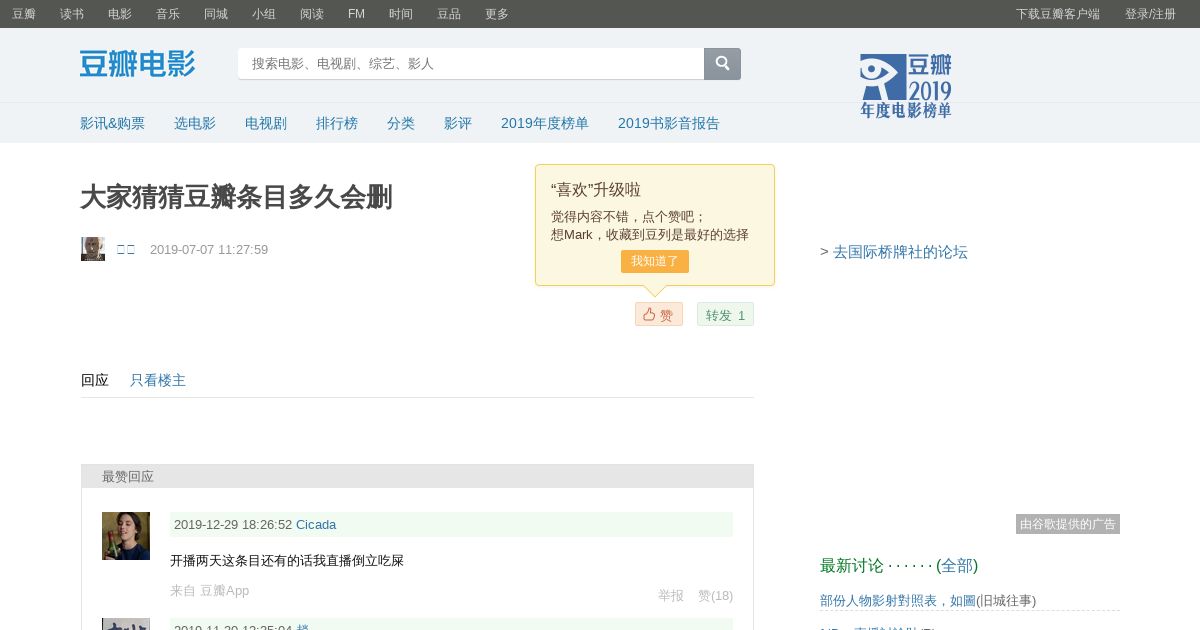Open 音乐 in the top bar

pos(168,14)
